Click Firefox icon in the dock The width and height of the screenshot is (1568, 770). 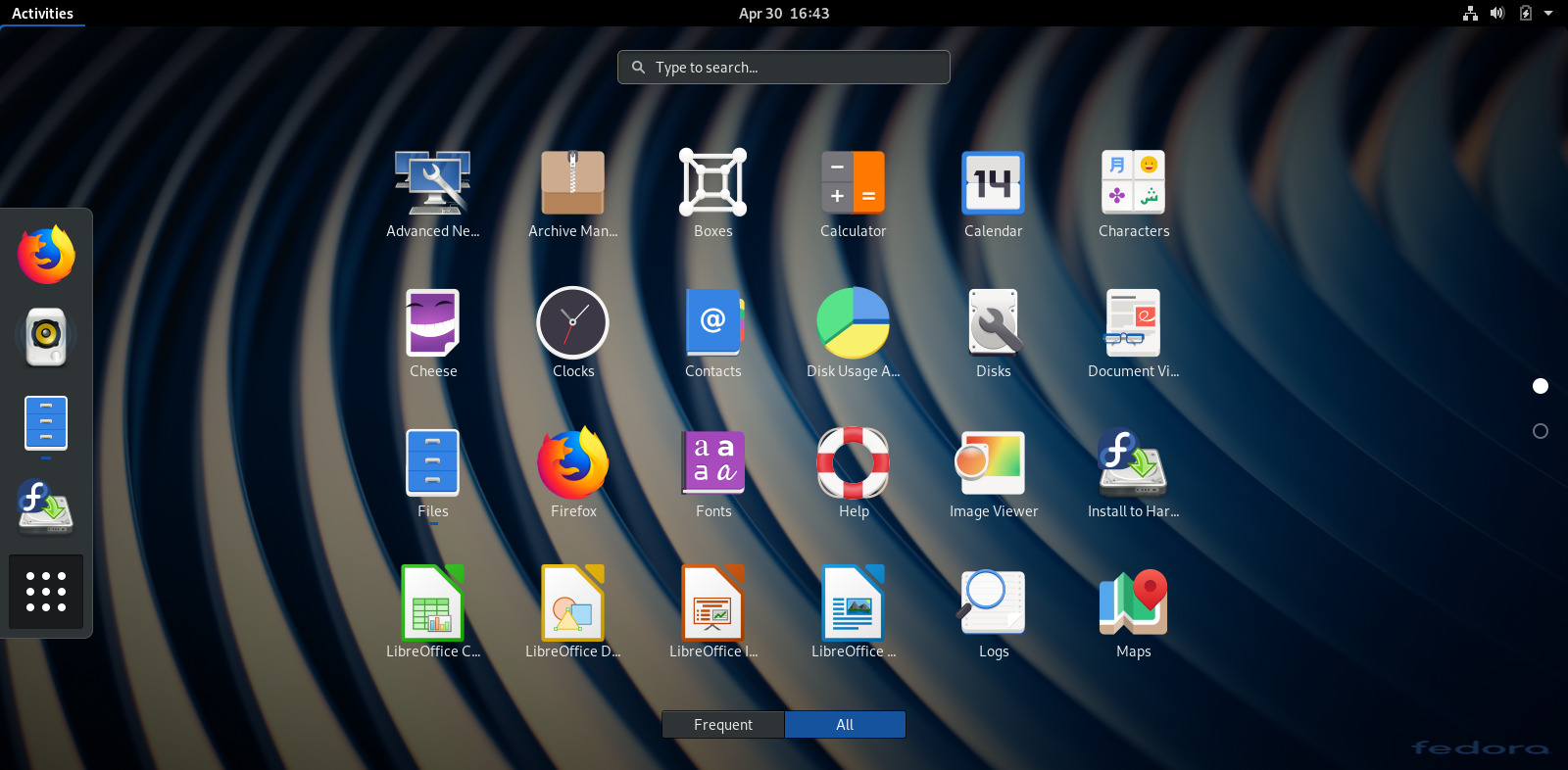click(46, 254)
